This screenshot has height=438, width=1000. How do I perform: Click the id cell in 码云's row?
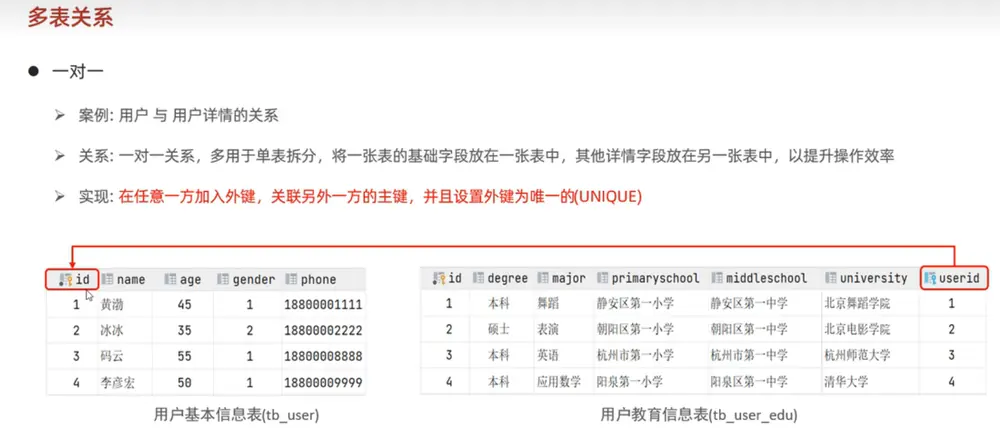76,356
